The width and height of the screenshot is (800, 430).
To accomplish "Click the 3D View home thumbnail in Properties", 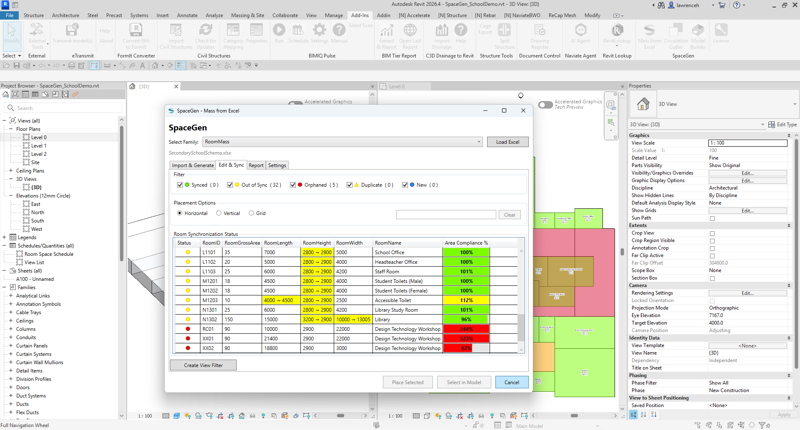I will (643, 104).
